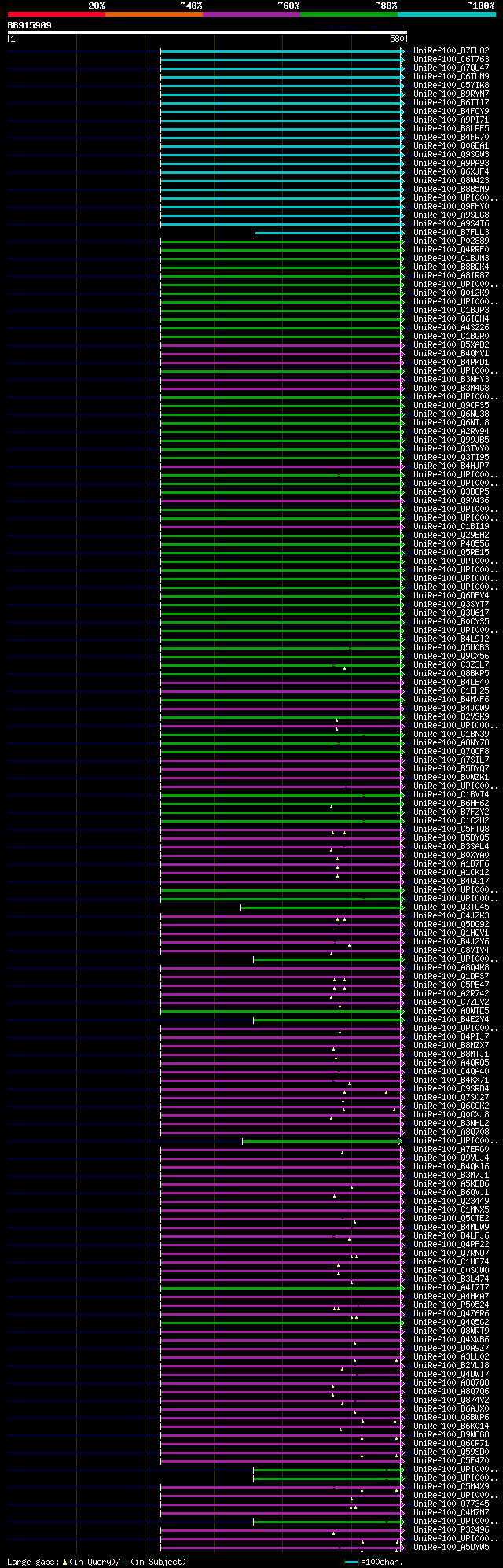Click label UniRef100_Q8W423
Screen dimensions: 503x1568
451,180
